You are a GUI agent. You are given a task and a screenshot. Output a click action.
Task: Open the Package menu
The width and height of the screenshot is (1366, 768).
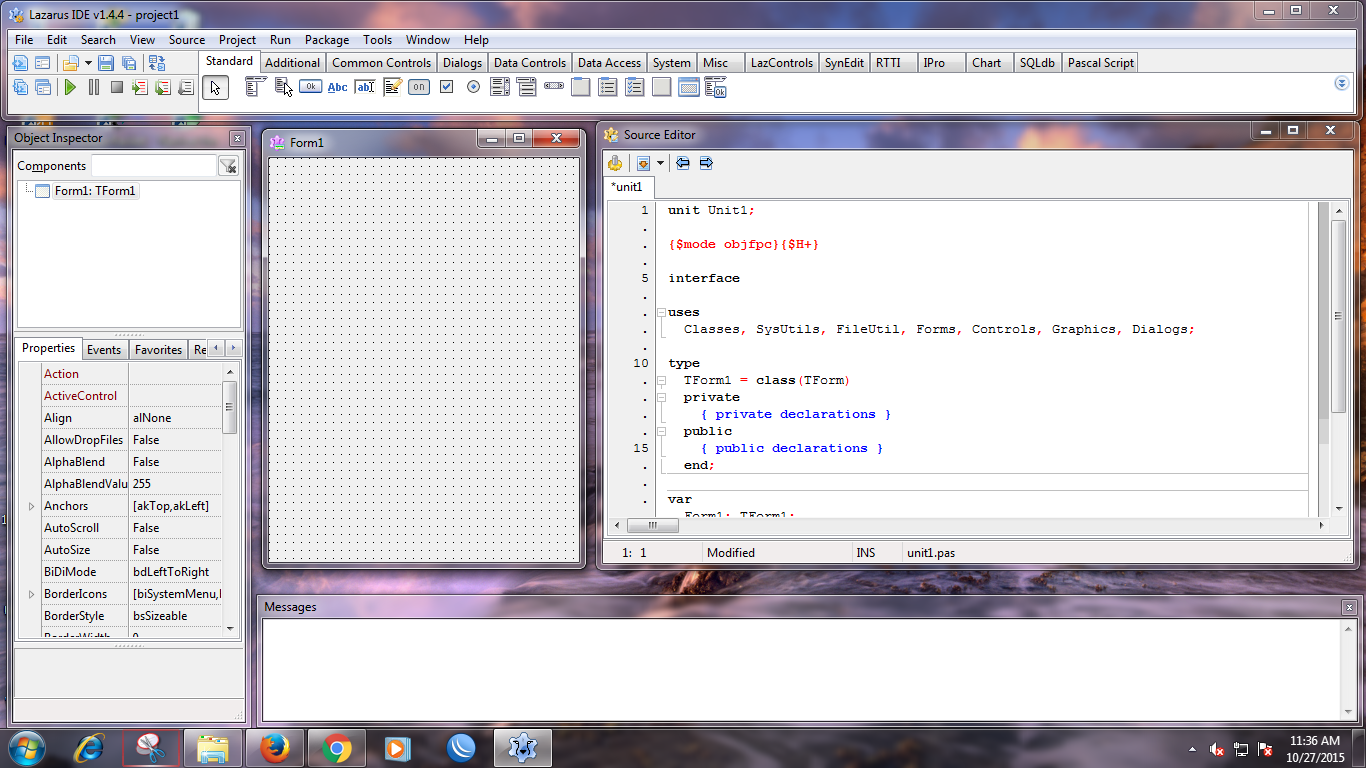(x=327, y=40)
